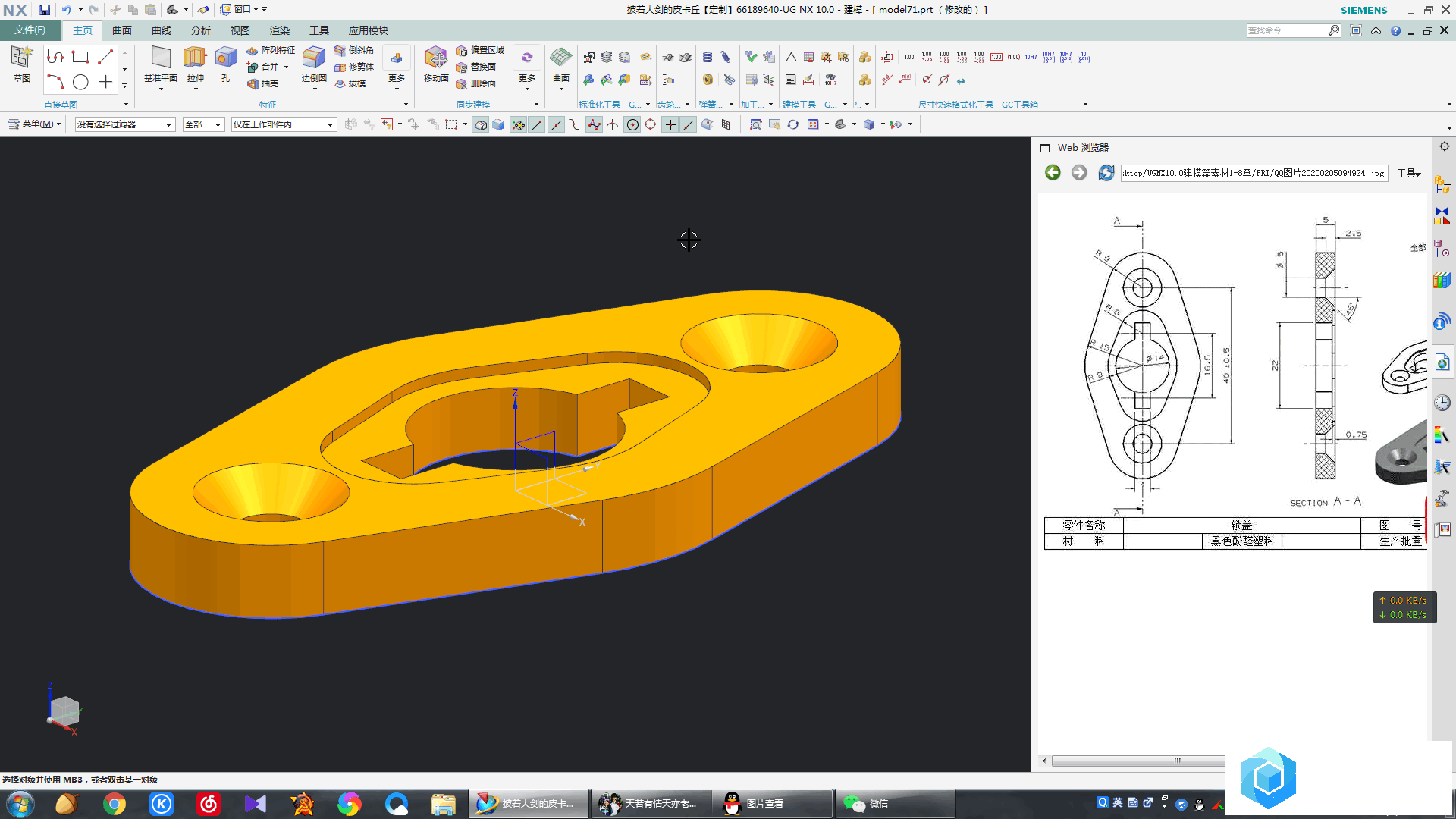Click the Shell (抽壳) tool

(x=263, y=83)
